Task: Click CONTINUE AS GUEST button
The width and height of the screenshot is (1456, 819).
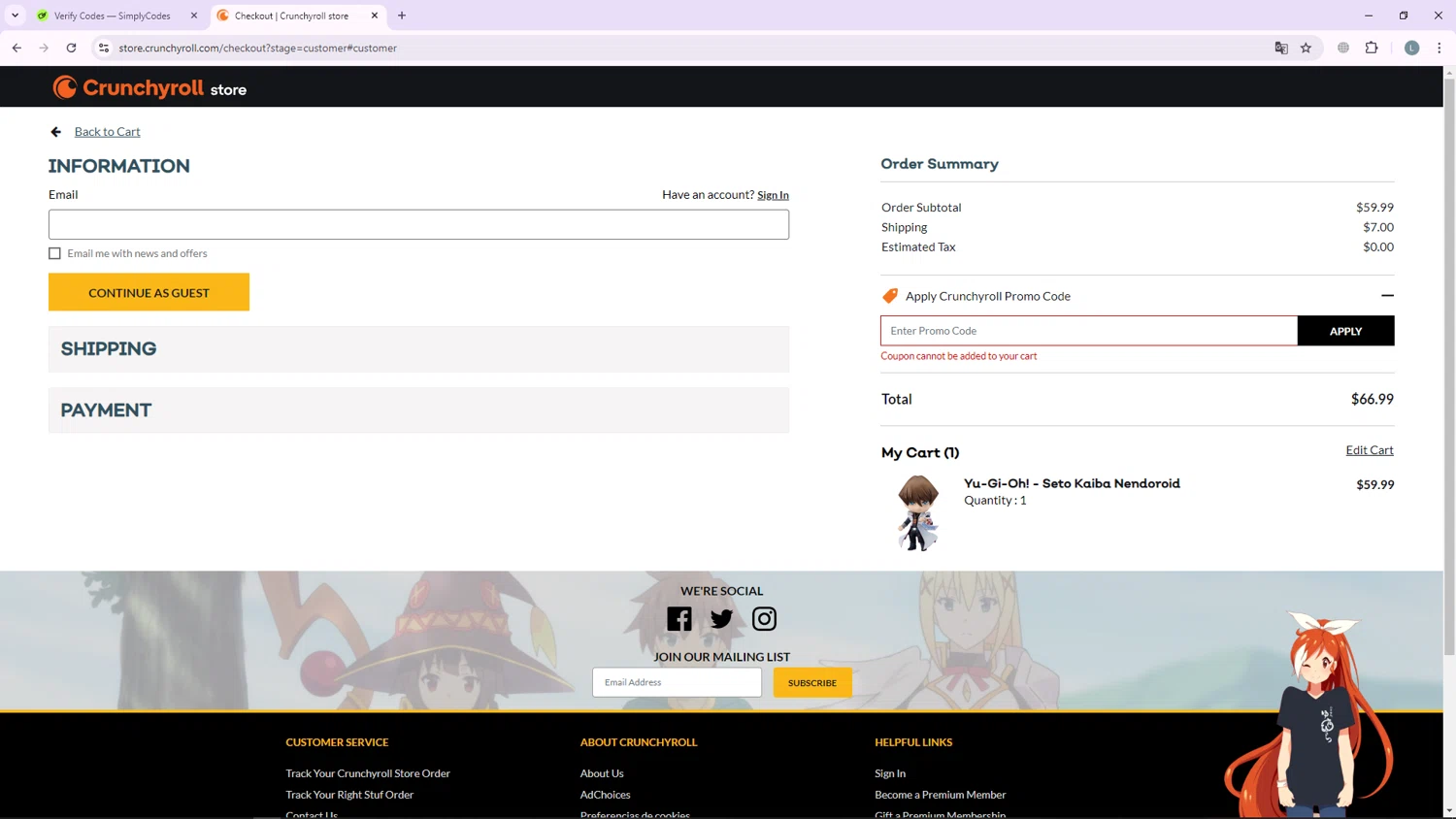Action: point(149,292)
